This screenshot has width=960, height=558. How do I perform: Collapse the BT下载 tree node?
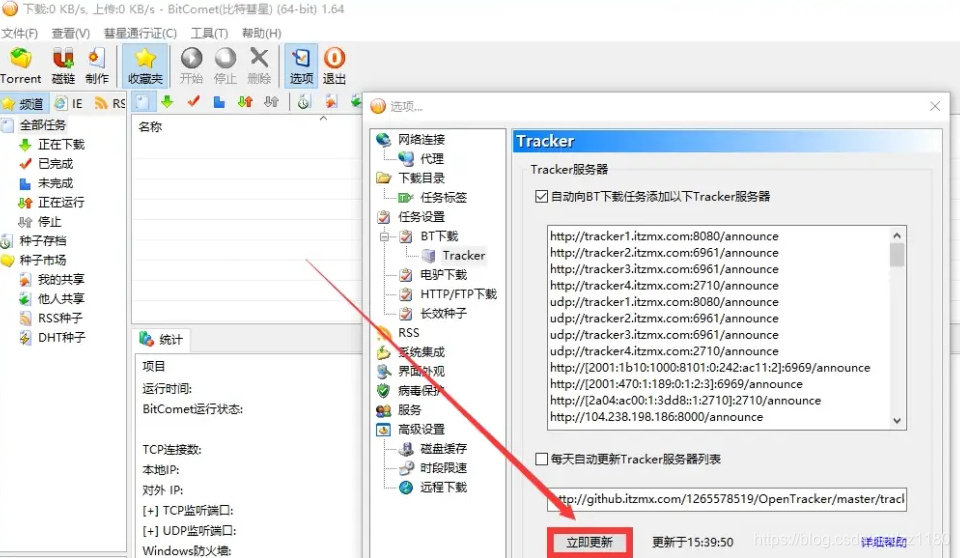384,236
